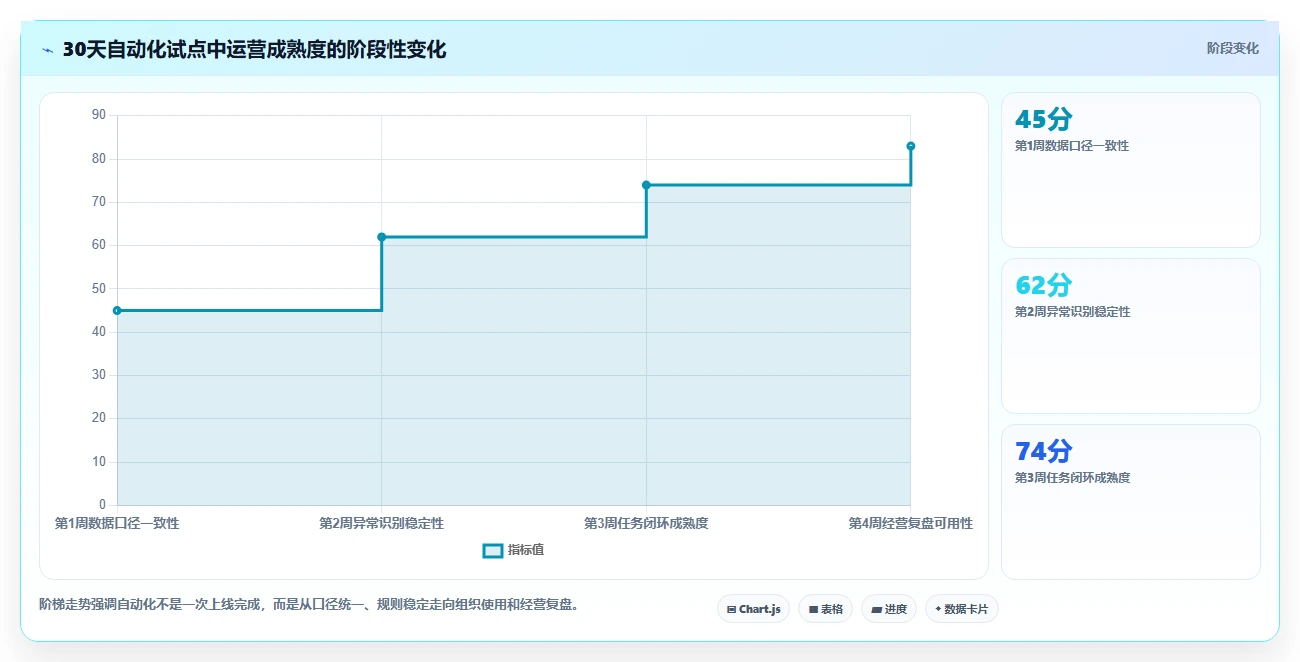This screenshot has width=1300, height=662.
Task: Click the 45分 card value
Action: point(1043,120)
